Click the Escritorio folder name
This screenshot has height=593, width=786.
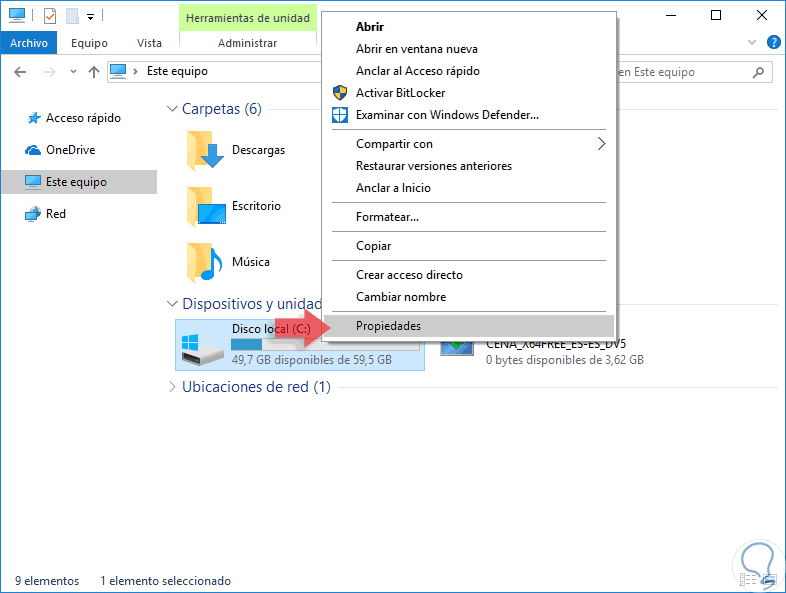coord(256,206)
